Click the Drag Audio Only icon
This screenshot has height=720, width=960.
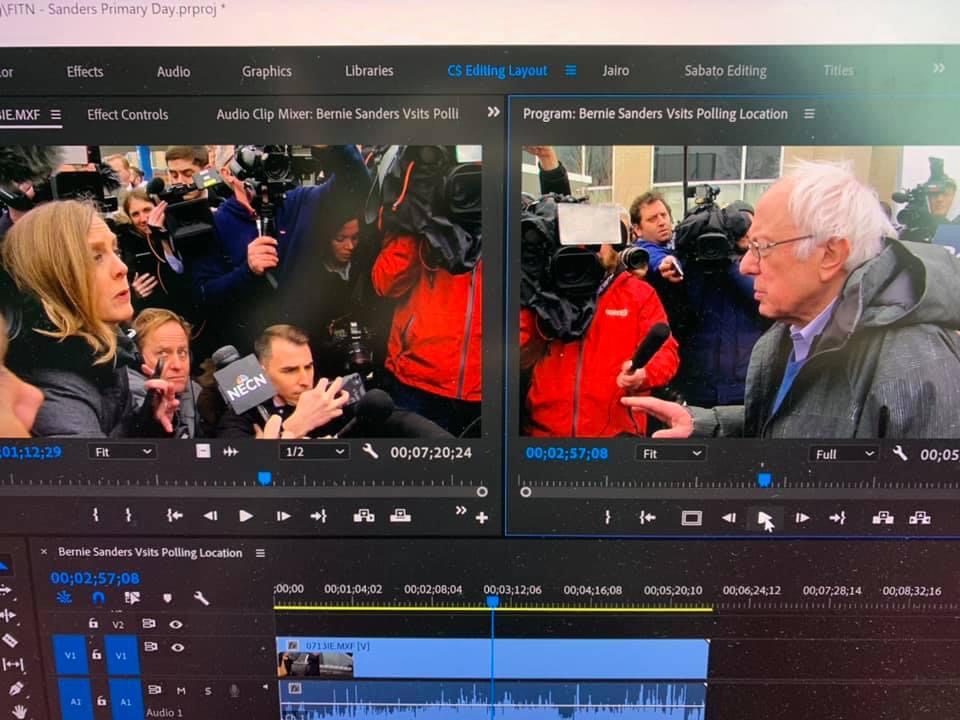point(231,452)
